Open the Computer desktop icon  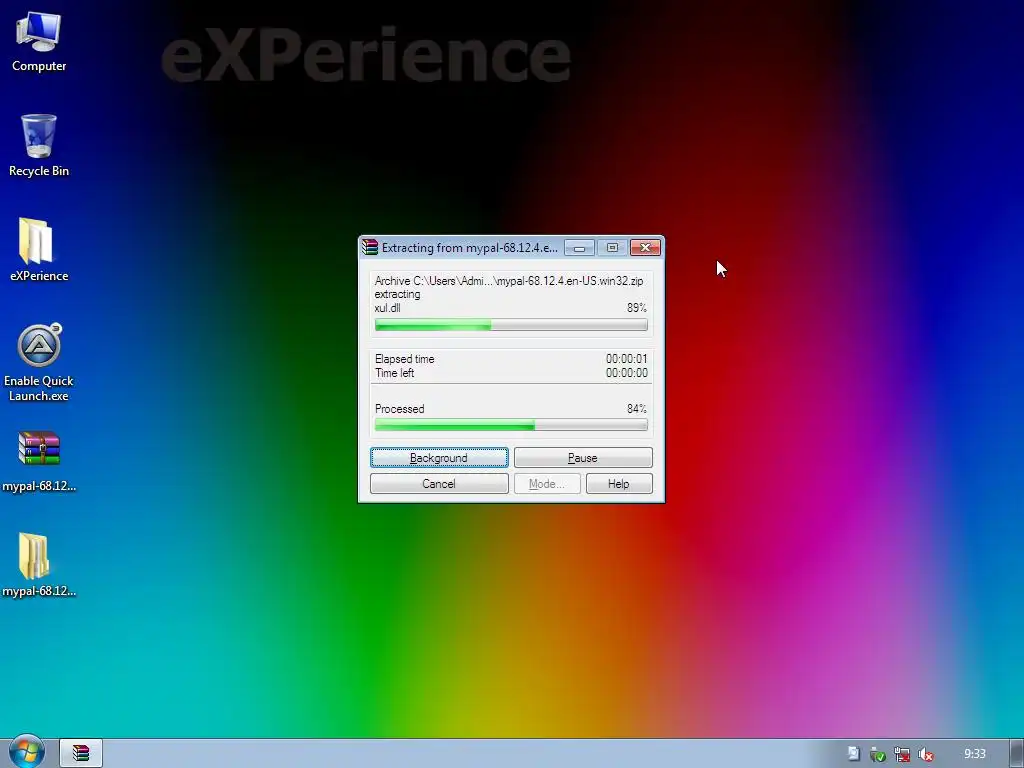click(39, 40)
